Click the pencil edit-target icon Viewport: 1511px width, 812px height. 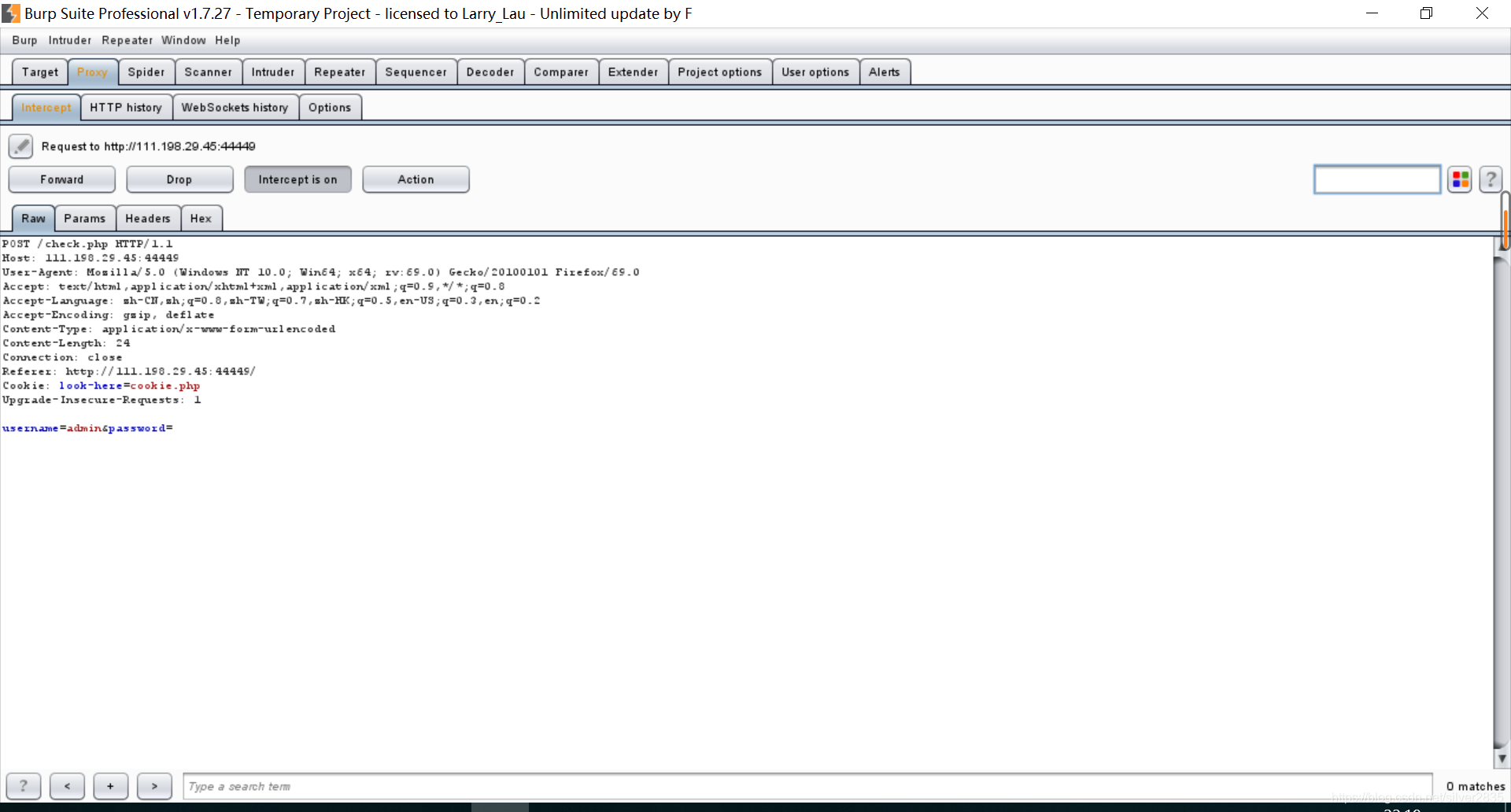coord(20,146)
